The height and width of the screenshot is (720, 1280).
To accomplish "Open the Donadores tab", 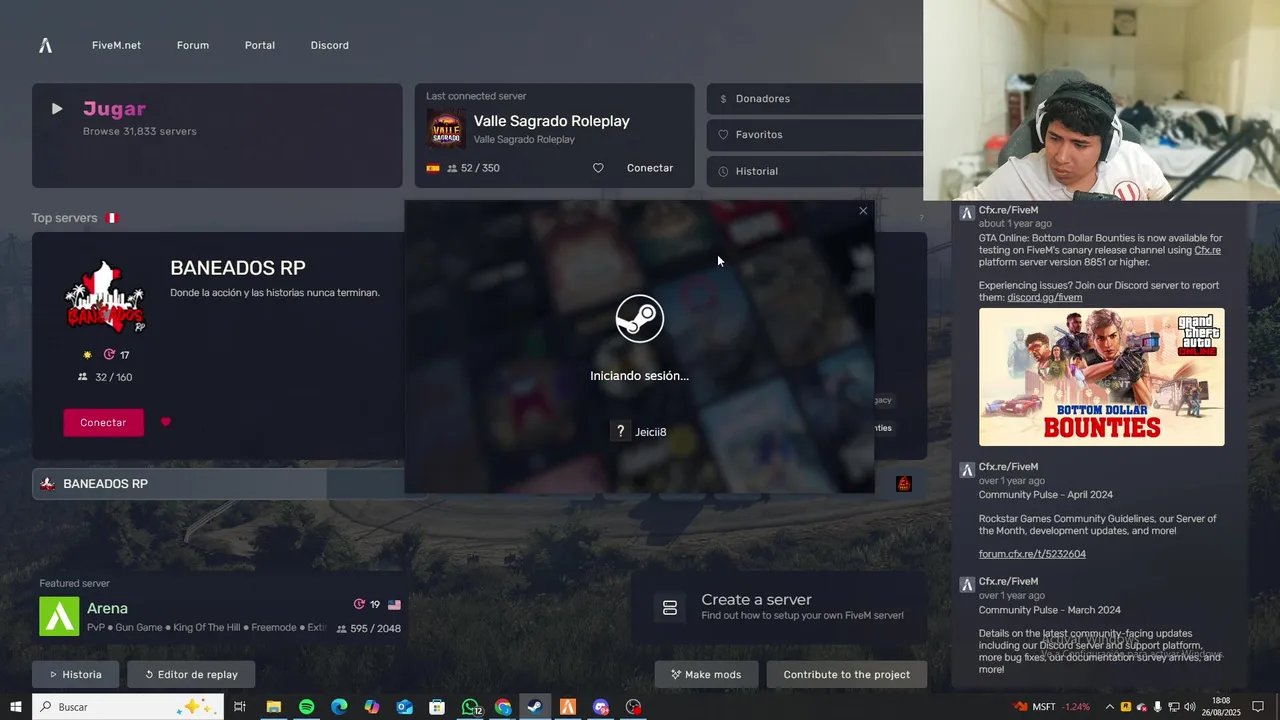I will pyautogui.click(x=815, y=99).
